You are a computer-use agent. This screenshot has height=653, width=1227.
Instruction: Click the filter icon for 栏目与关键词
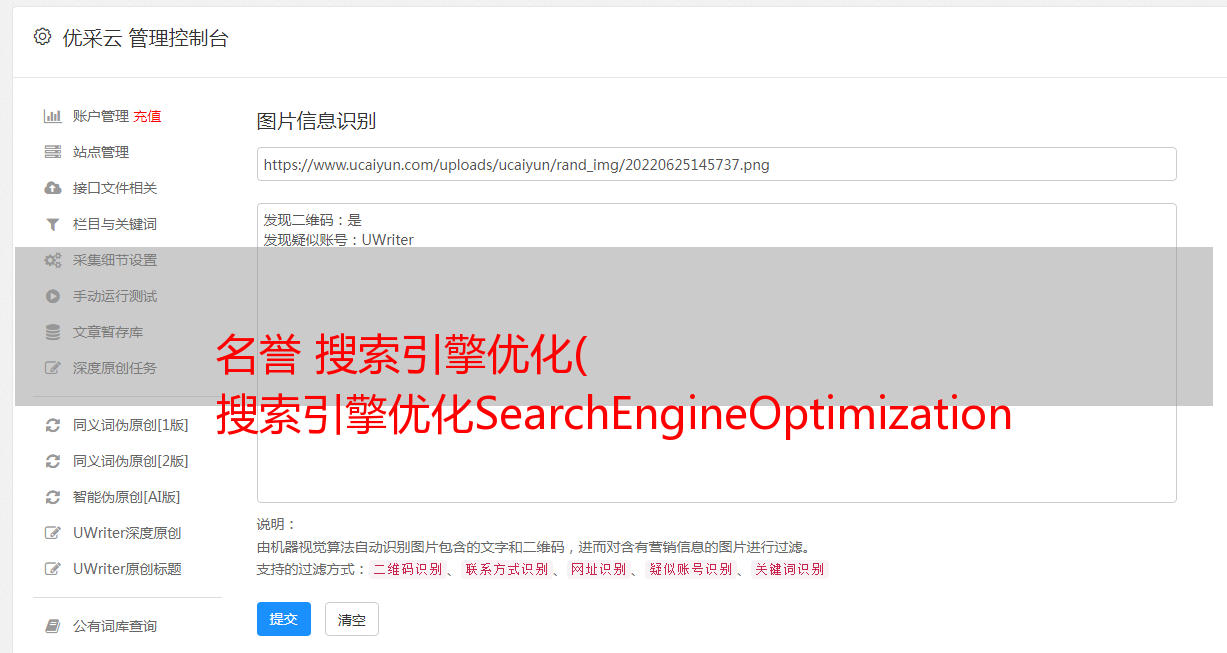pos(53,224)
